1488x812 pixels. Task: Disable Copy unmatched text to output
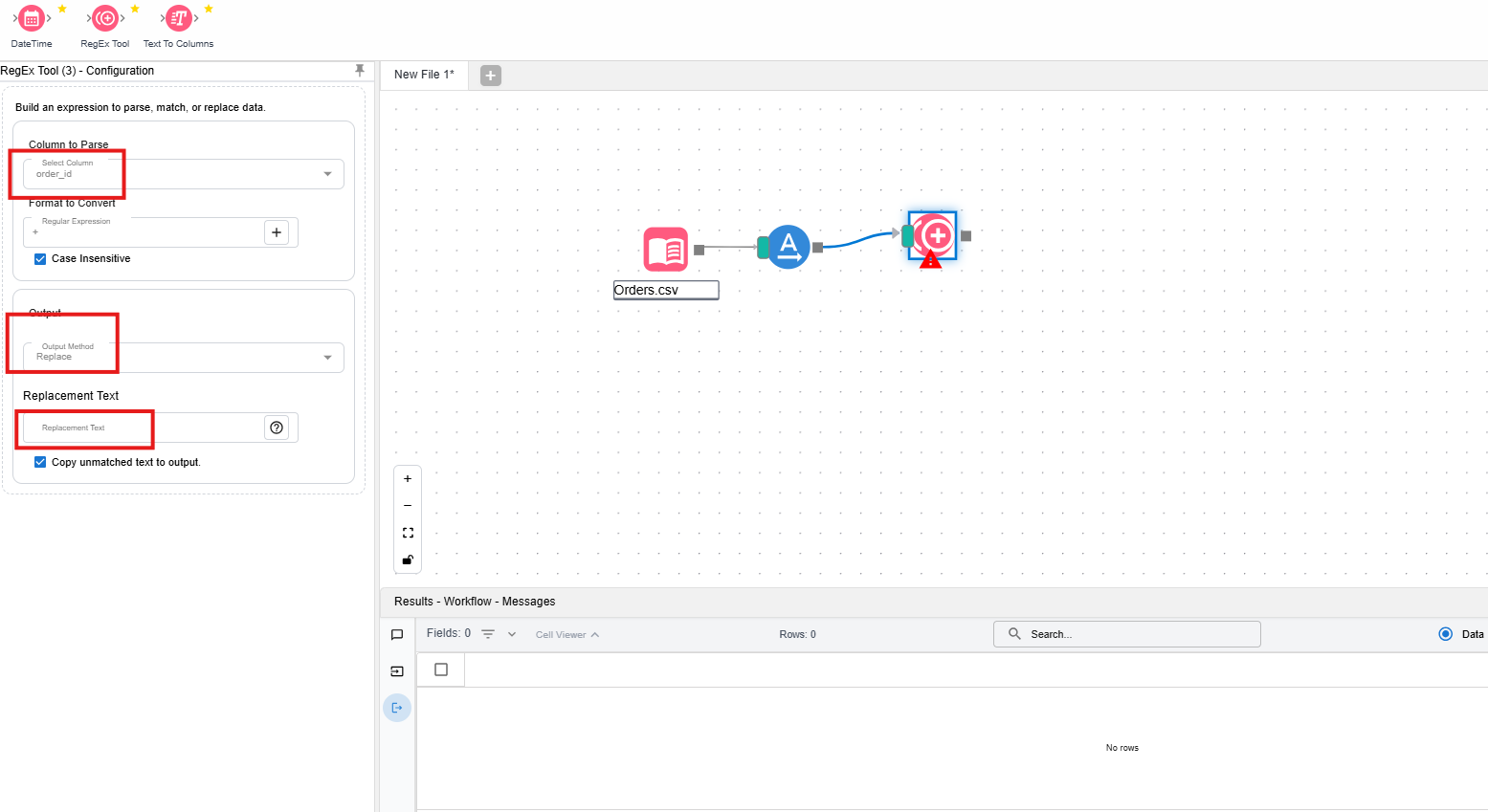point(40,462)
